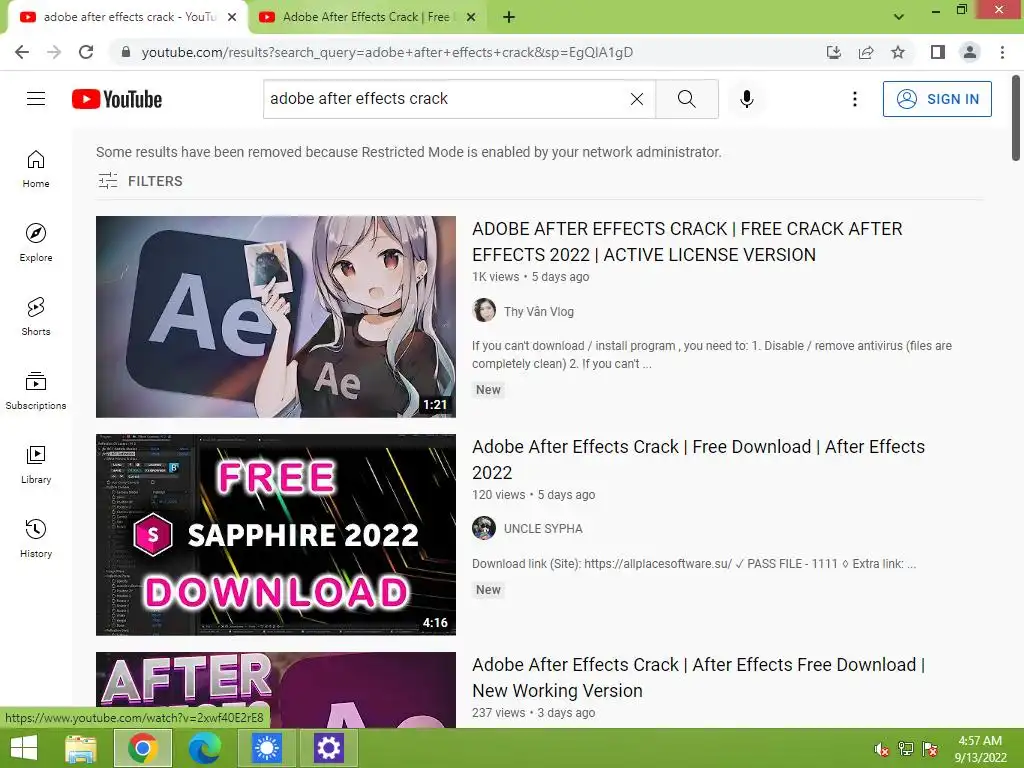Click '1K views • 5 days ago' text
1024x768 pixels.
click(x=530, y=277)
